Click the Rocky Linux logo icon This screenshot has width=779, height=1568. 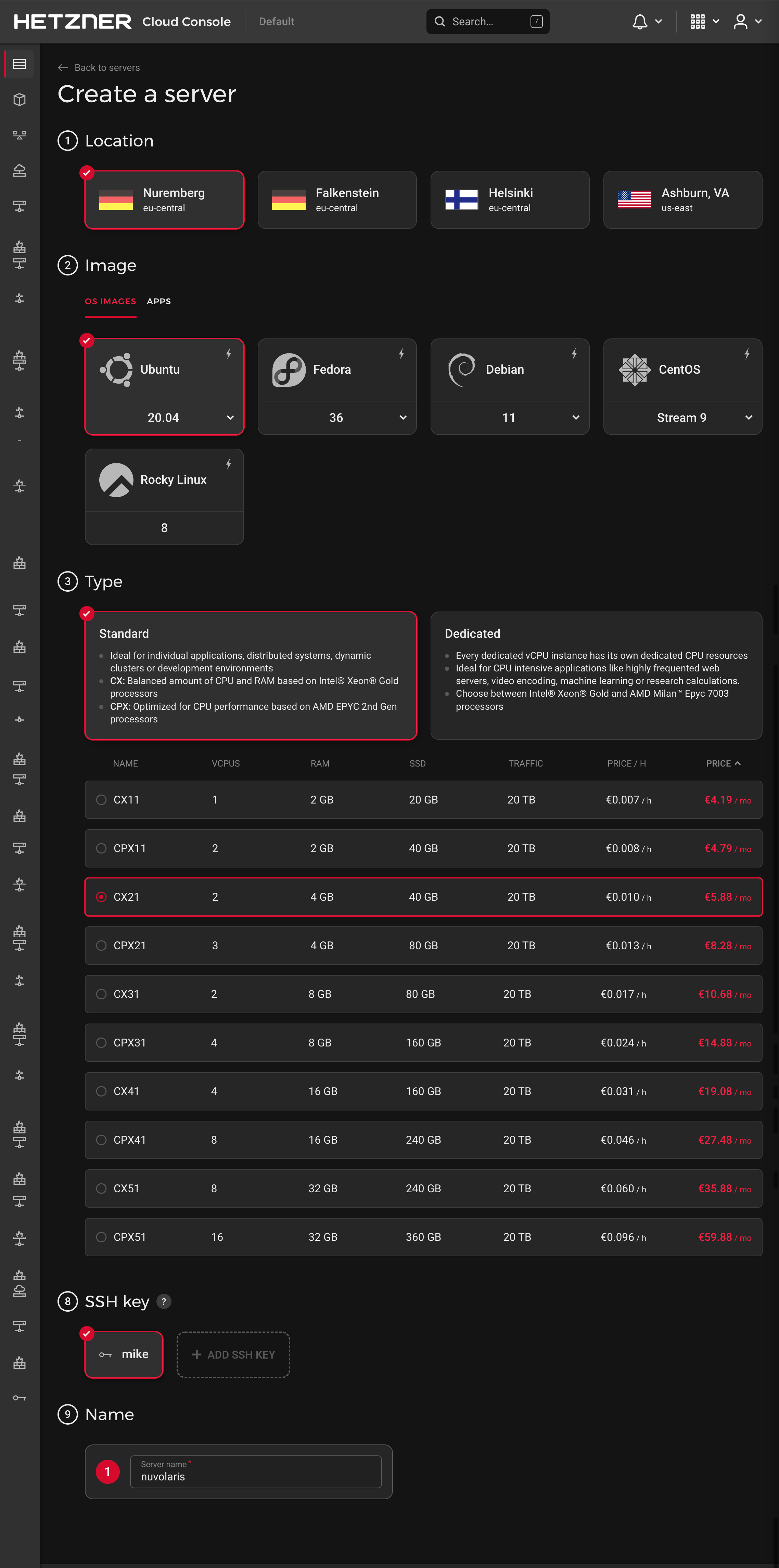click(x=116, y=480)
